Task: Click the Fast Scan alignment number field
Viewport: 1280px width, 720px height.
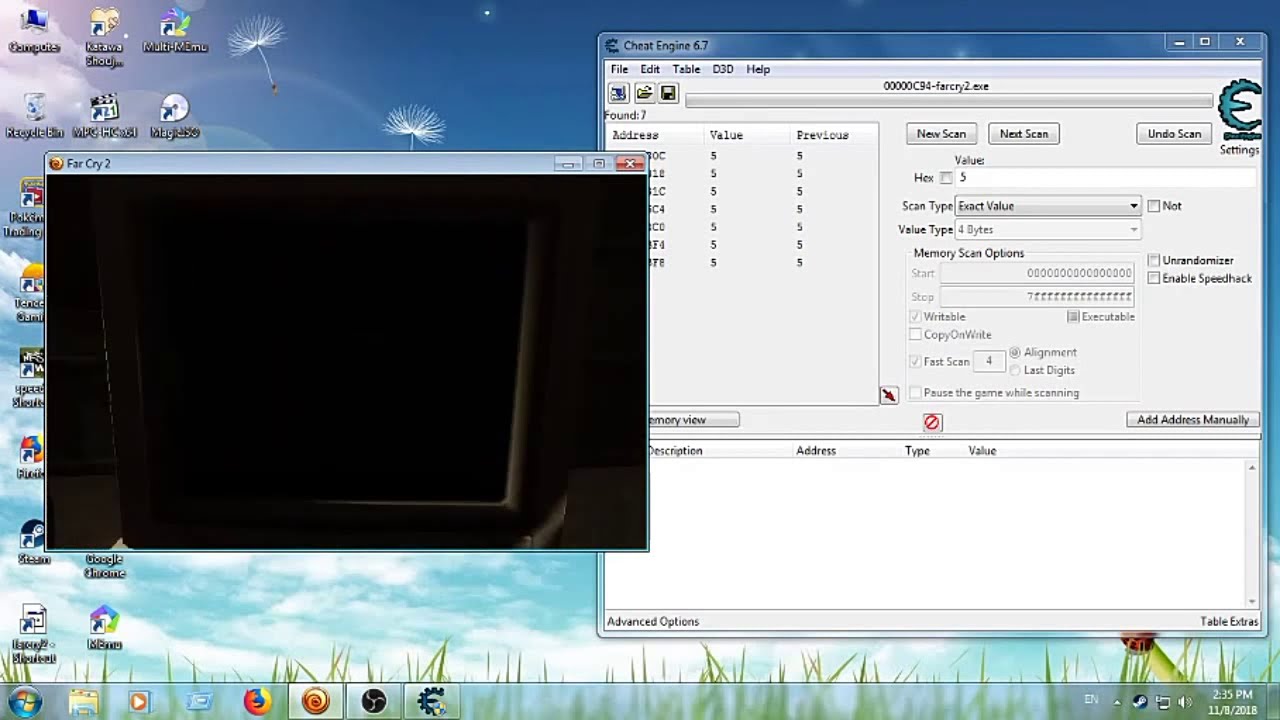Action: click(989, 362)
